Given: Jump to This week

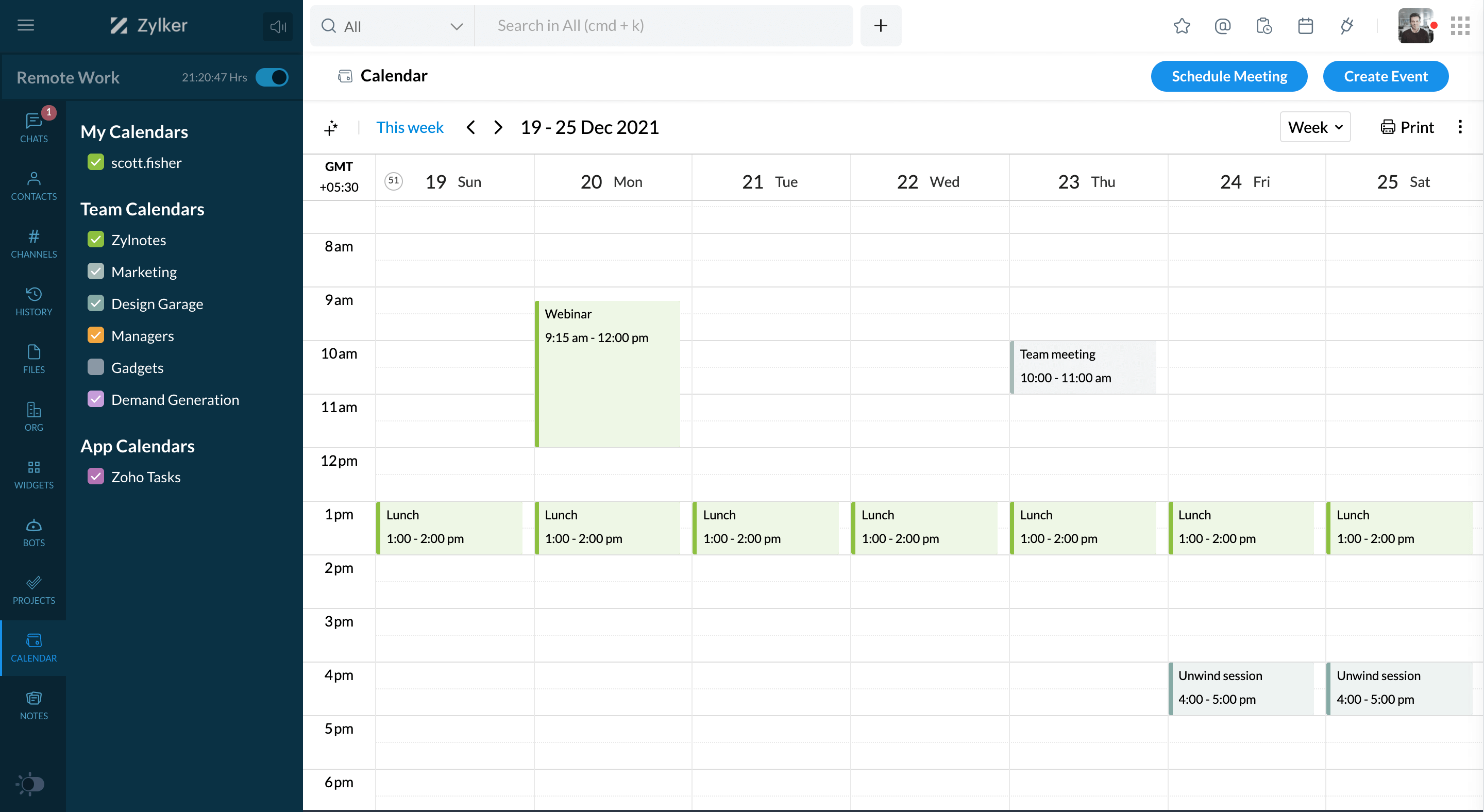Looking at the screenshot, I should (x=410, y=127).
